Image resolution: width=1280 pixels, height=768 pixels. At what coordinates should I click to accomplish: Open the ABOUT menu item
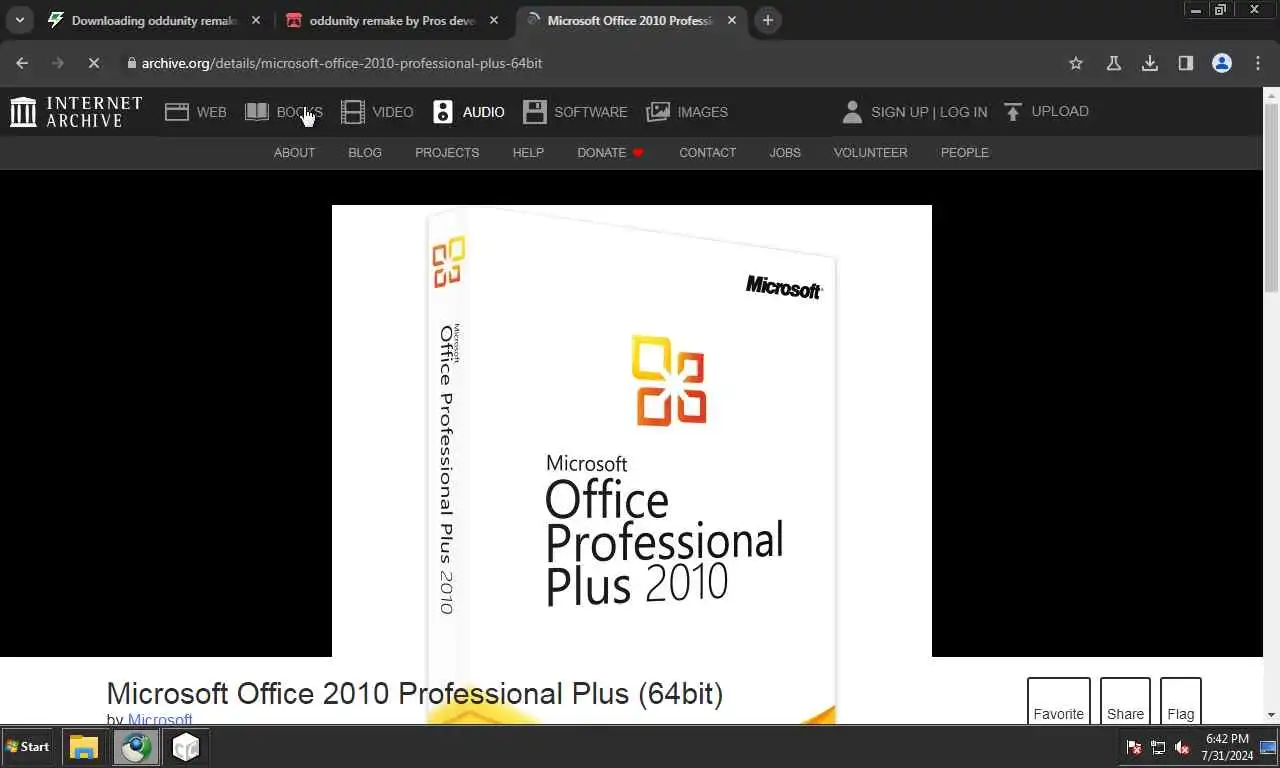[x=294, y=153]
